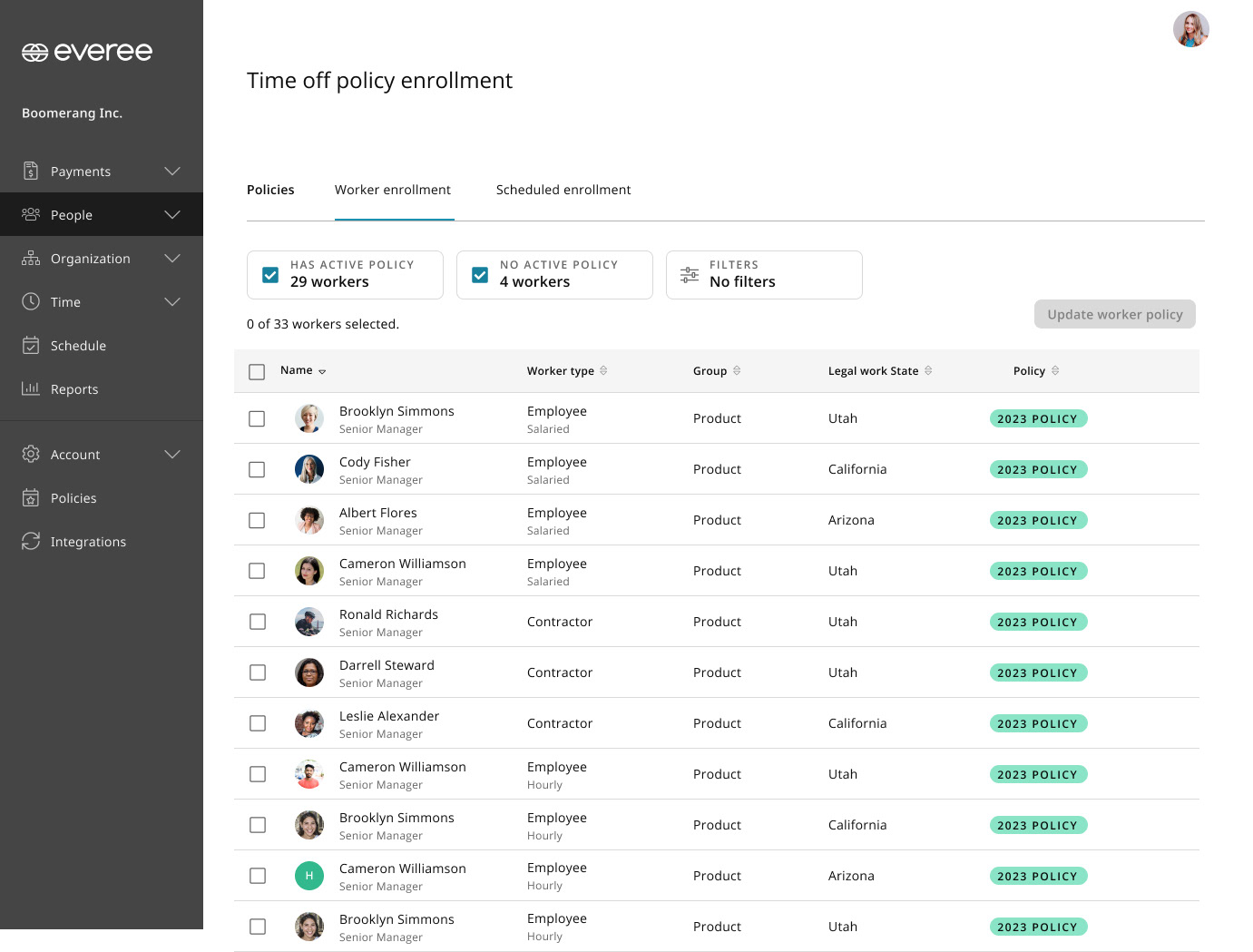This screenshot has height=952, width=1253.
Task: Expand the Payments menu chevron
Action: pyautogui.click(x=172, y=171)
